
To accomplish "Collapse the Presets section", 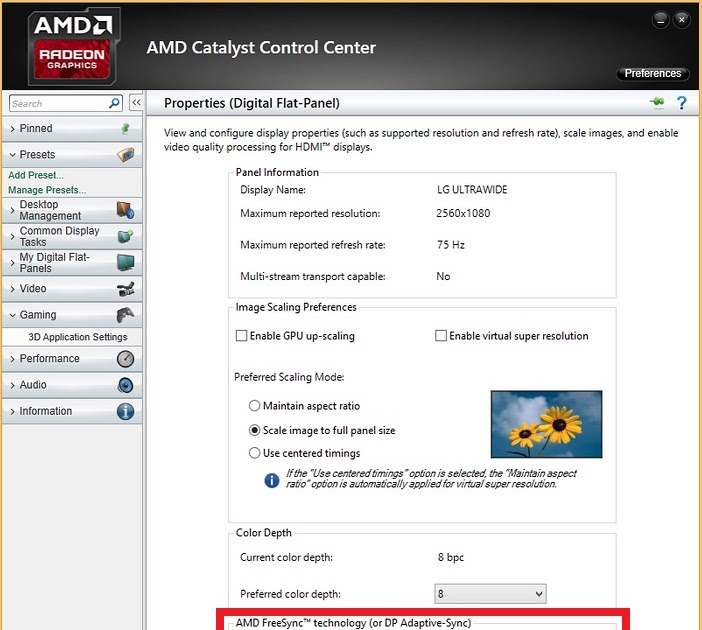I will [x=13, y=155].
